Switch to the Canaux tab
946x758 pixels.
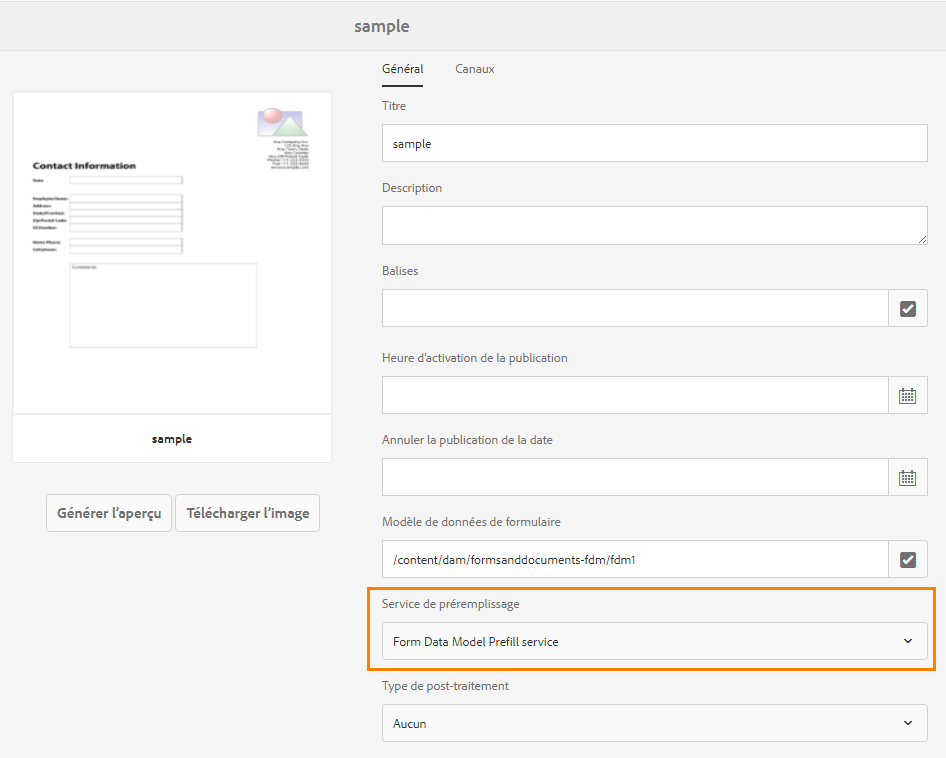point(475,69)
